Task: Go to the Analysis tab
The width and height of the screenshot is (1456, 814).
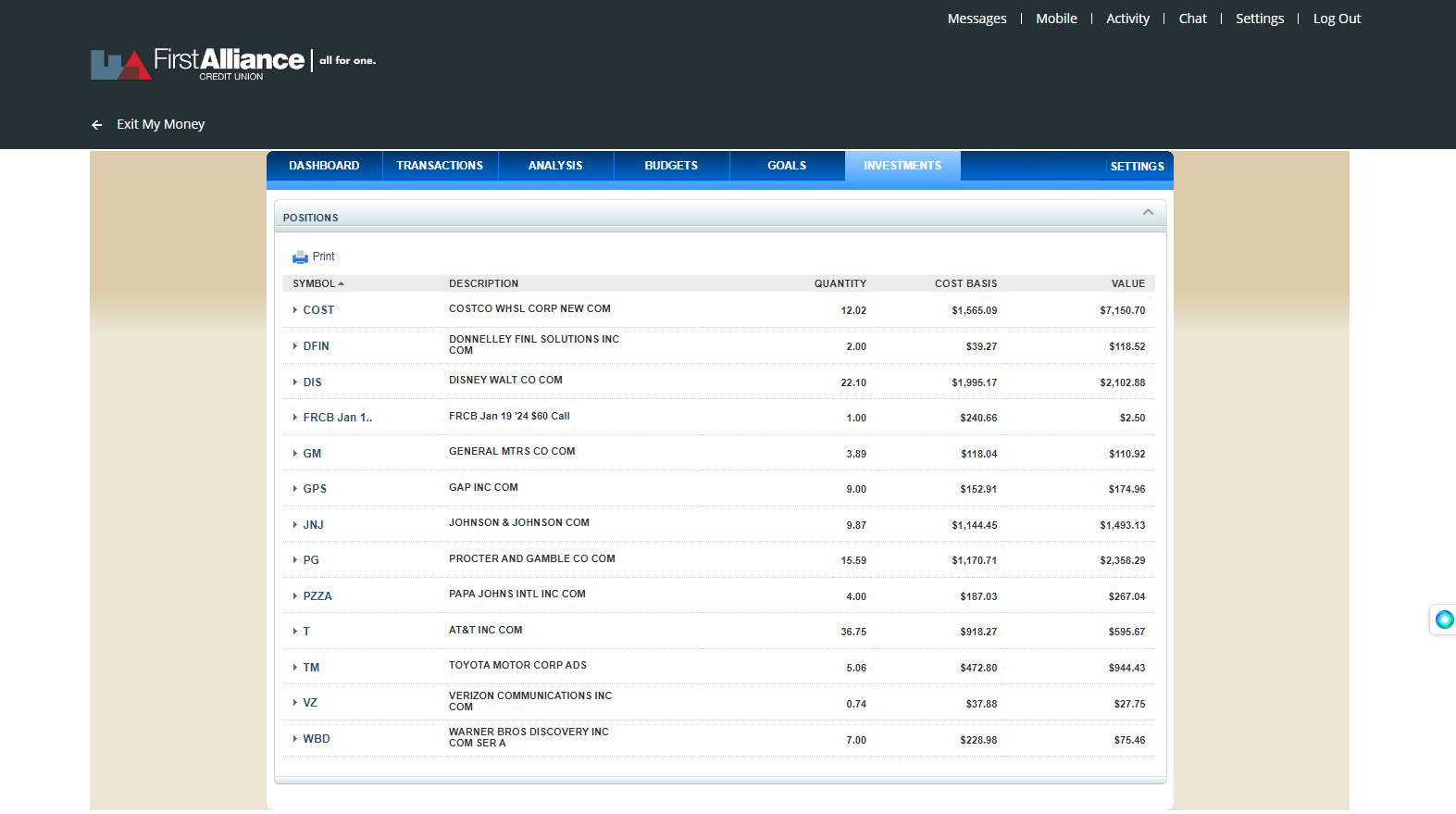Action: tap(555, 166)
